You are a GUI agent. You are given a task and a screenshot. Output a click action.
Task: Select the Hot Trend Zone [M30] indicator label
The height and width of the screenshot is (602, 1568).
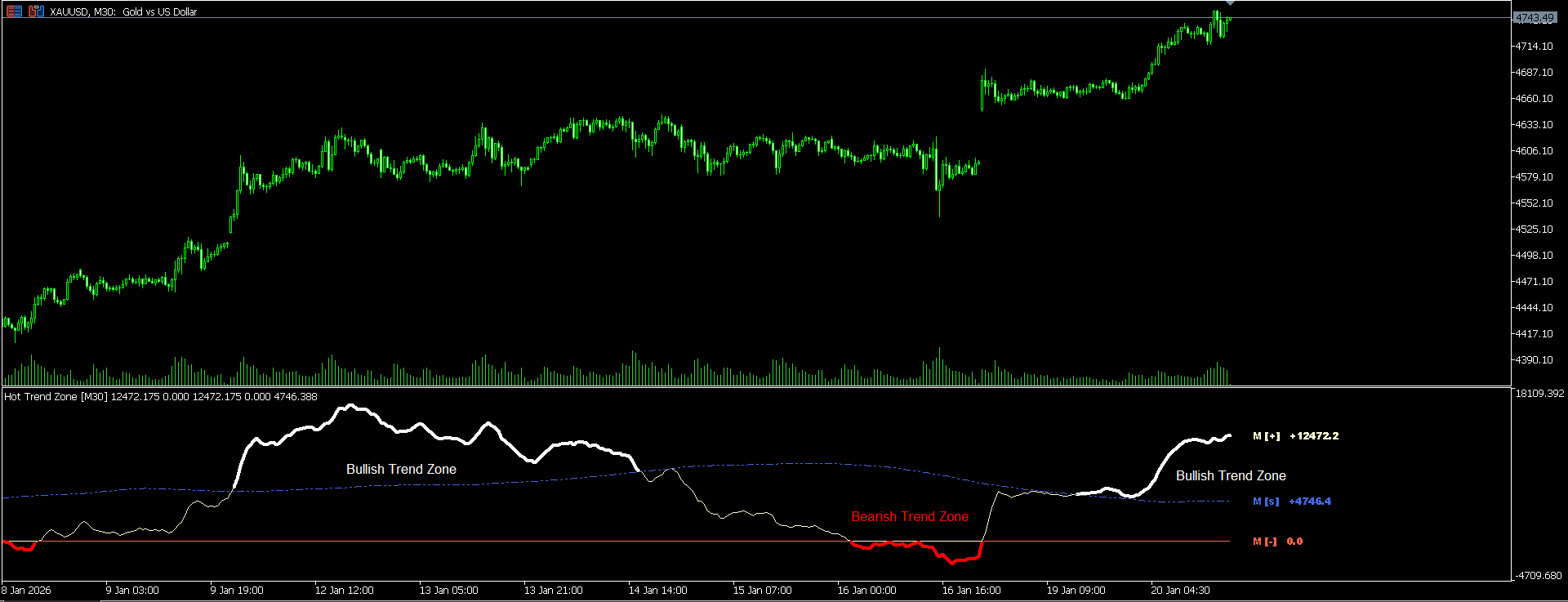pyautogui.click(x=56, y=397)
